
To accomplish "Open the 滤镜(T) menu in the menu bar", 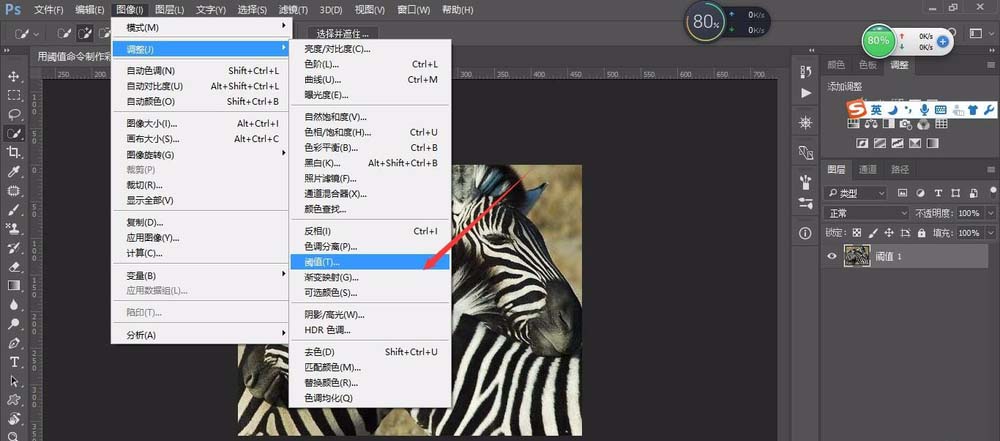I will tap(292, 10).
